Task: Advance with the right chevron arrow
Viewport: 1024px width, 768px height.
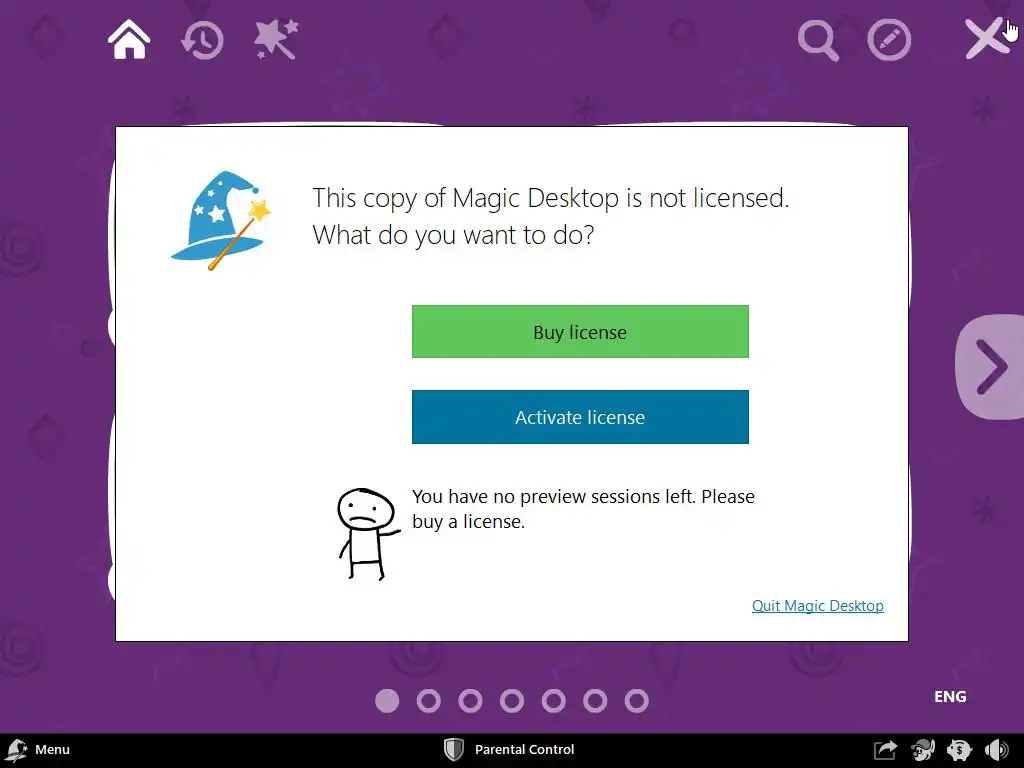Action: tap(991, 367)
